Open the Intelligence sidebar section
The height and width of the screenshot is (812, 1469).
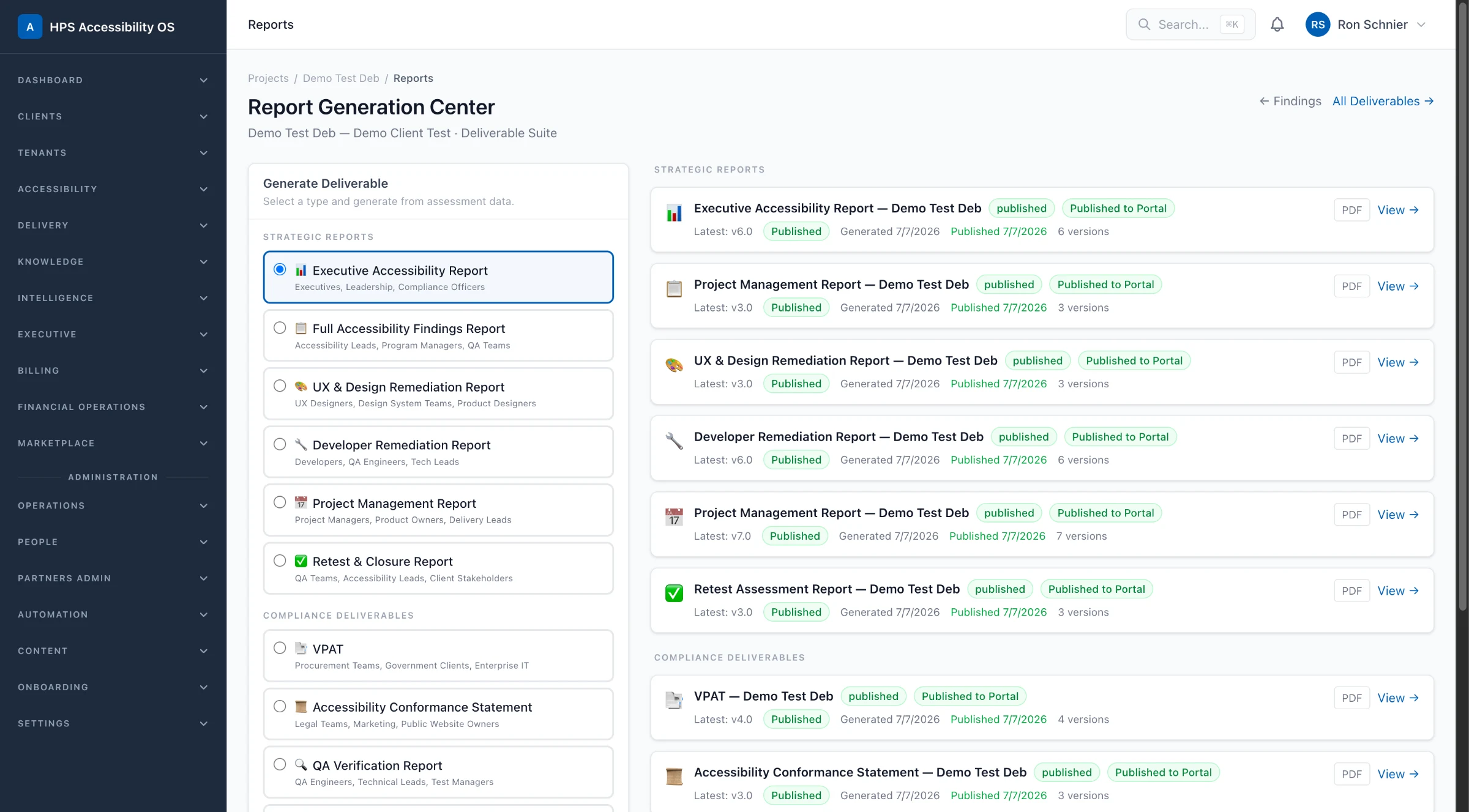(x=113, y=298)
